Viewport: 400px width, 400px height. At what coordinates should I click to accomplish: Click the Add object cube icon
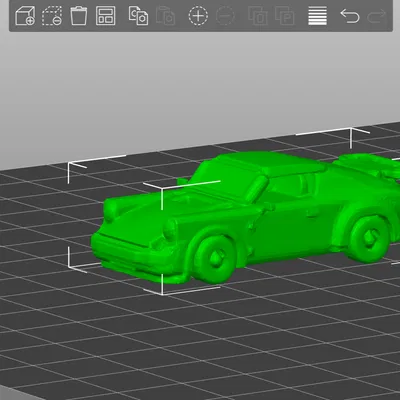25,16
